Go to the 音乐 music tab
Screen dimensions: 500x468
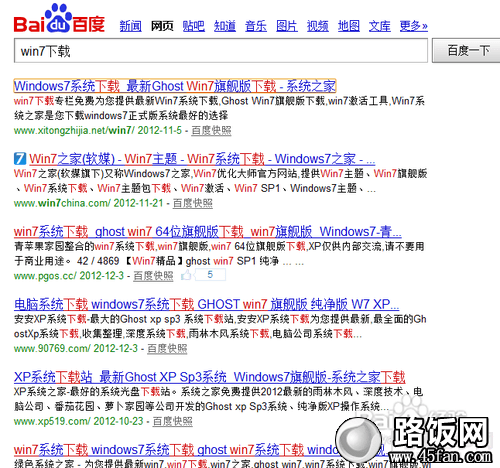click(256, 26)
